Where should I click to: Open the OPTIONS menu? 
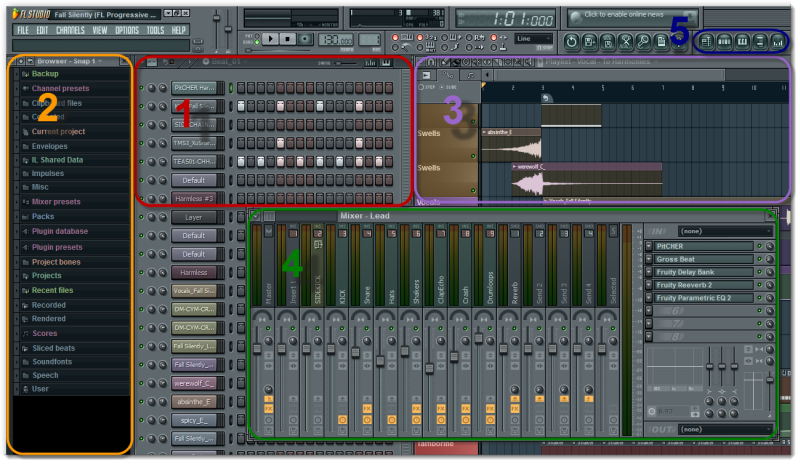[127, 30]
